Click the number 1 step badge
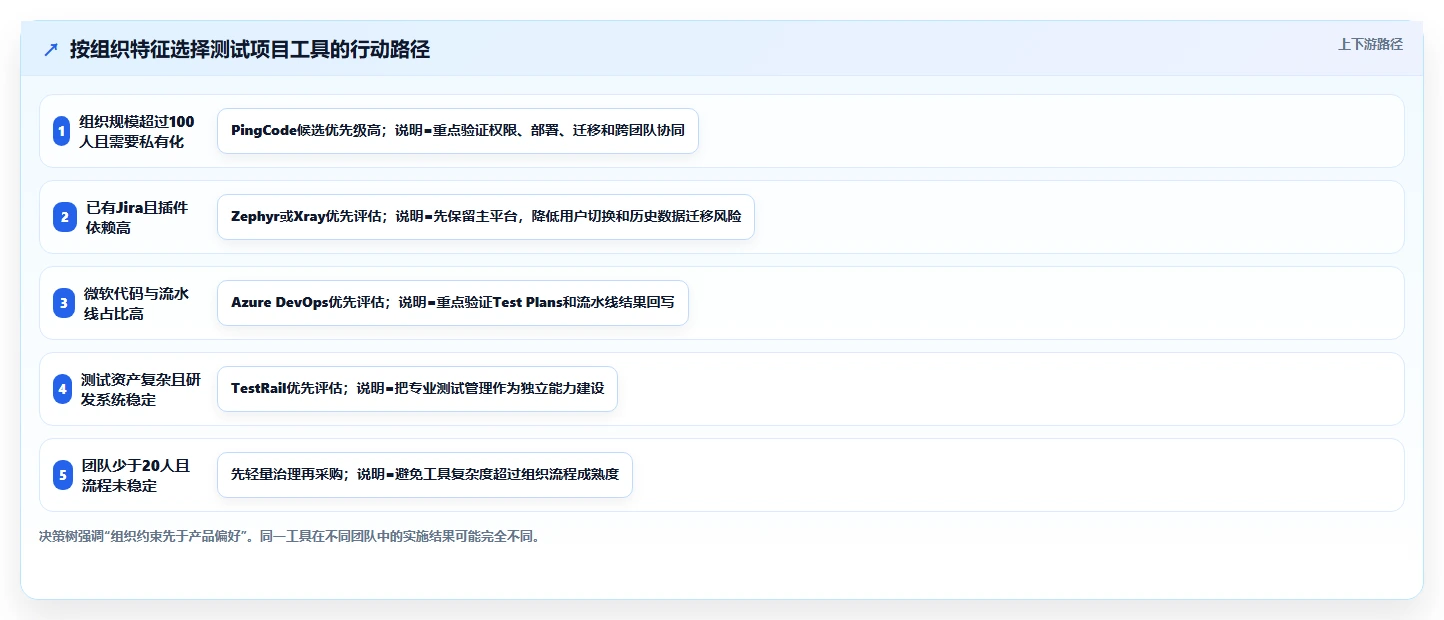Image resolution: width=1444 pixels, height=620 pixels. click(62, 131)
